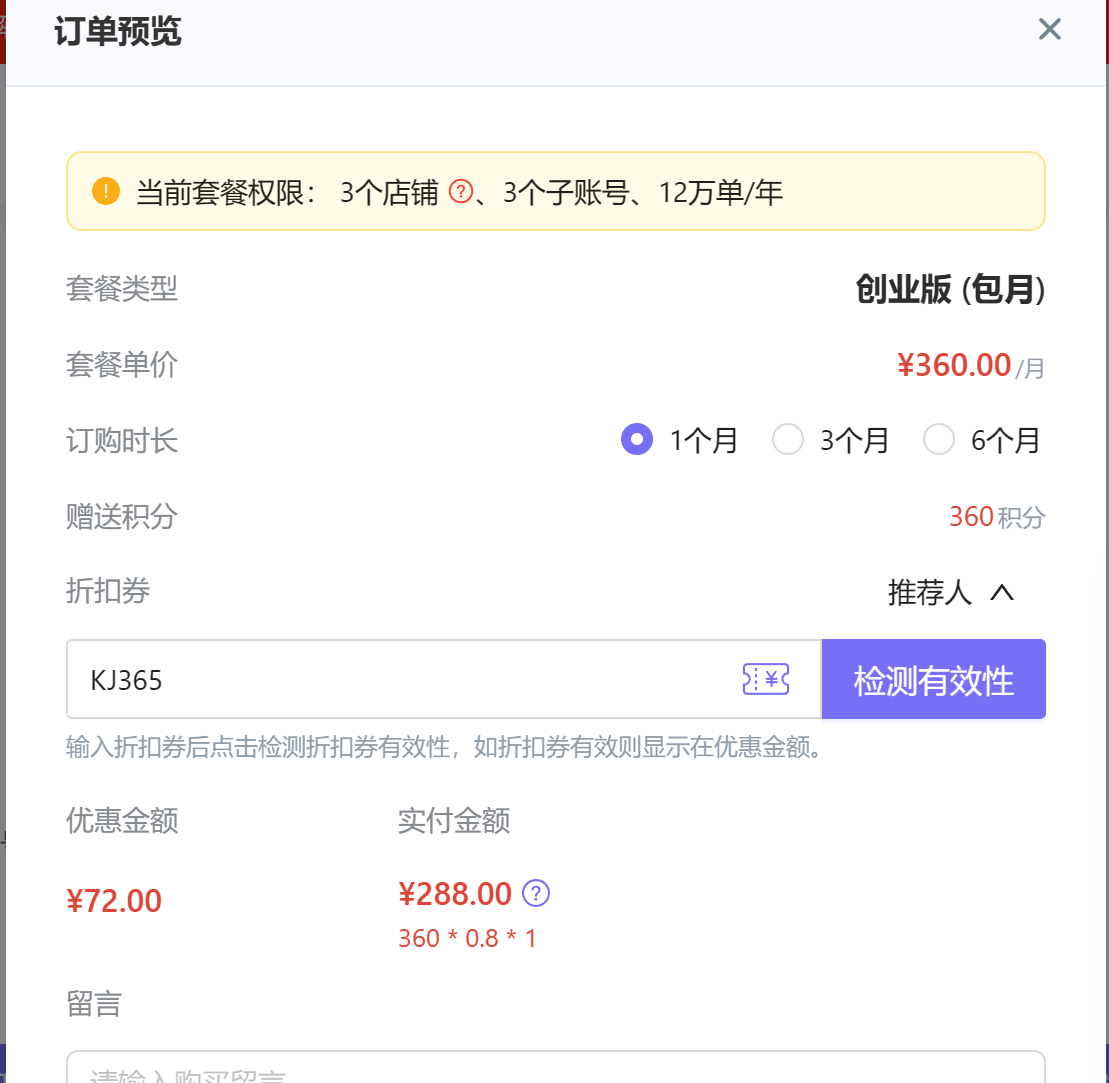This screenshot has width=1109, height=1083.
Task: Pick the 6个月 duration radio button
Action: (x=939, y=439)
